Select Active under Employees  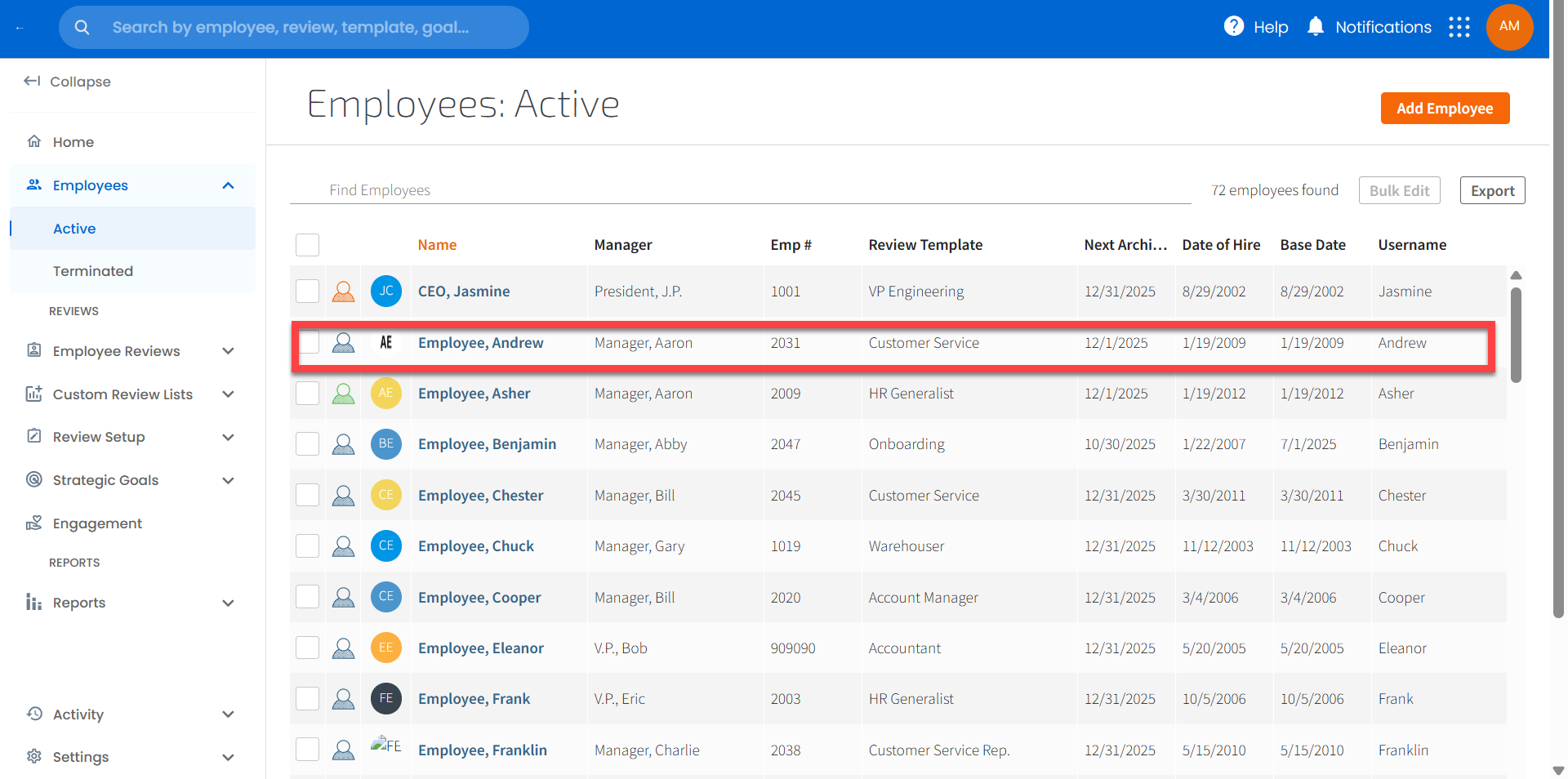pyautogui.click(x=74, y=229)
